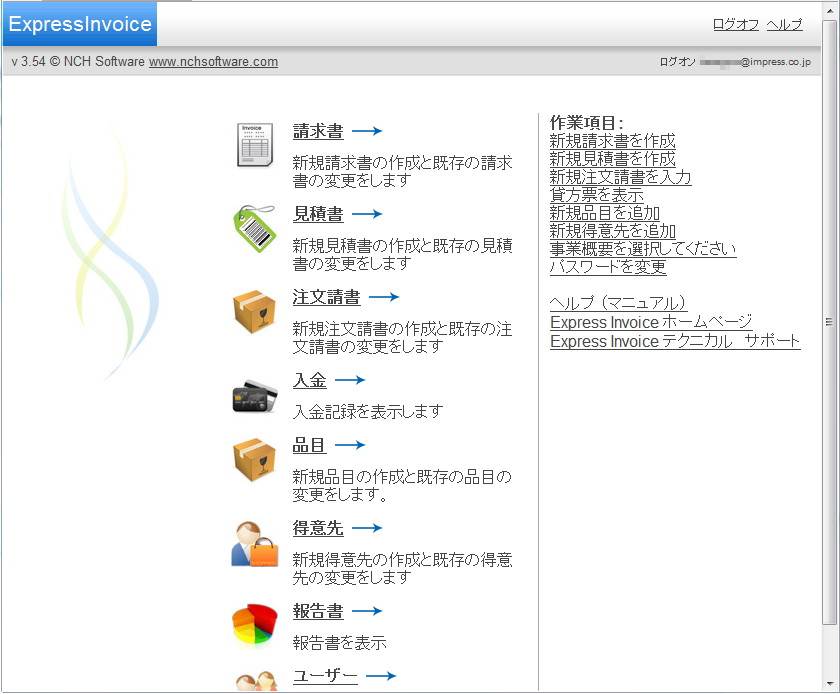
Task: Open ヘルプ（マニュアル）
Action: click(617, 303)
